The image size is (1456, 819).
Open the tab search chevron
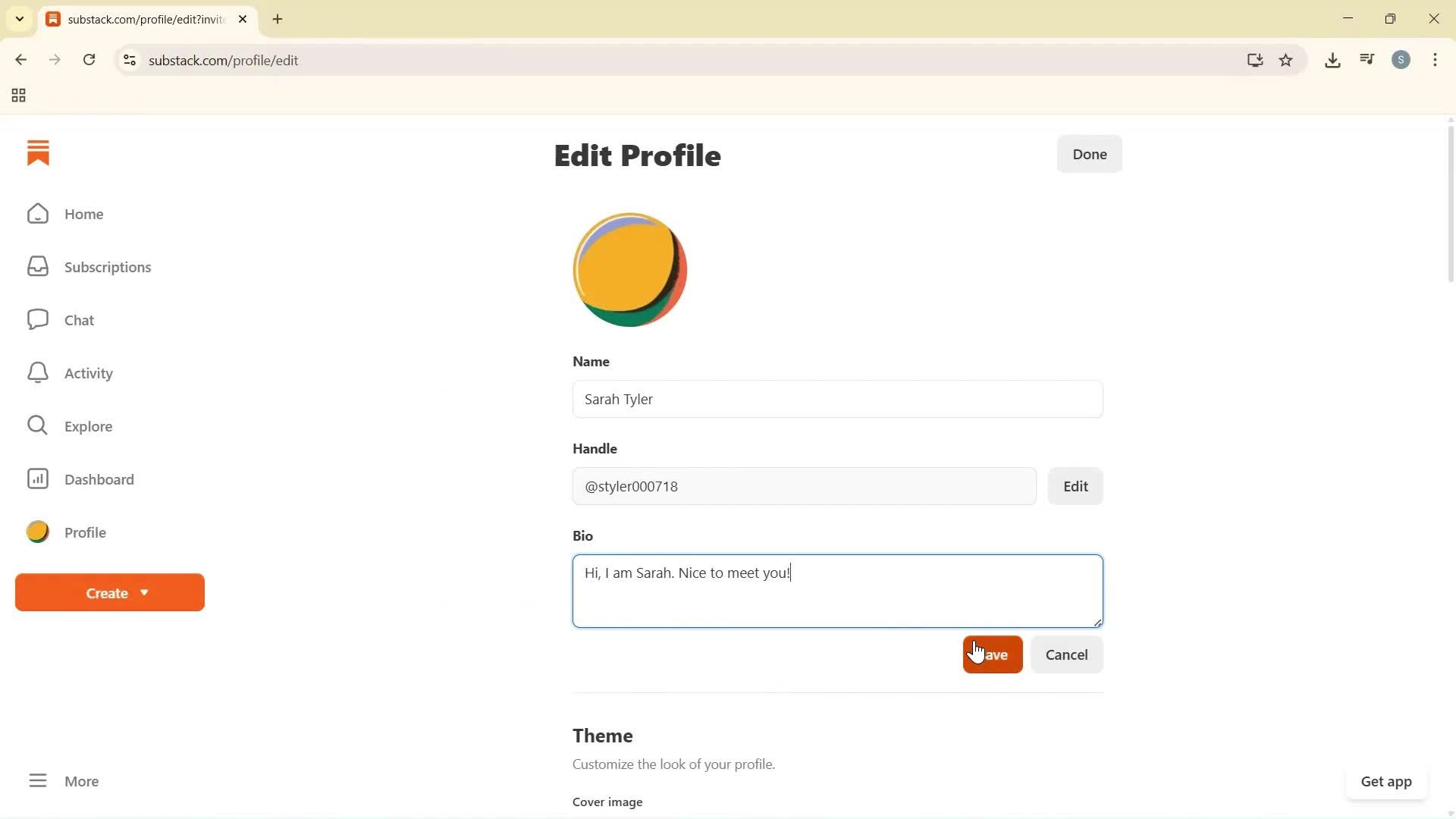20,19
